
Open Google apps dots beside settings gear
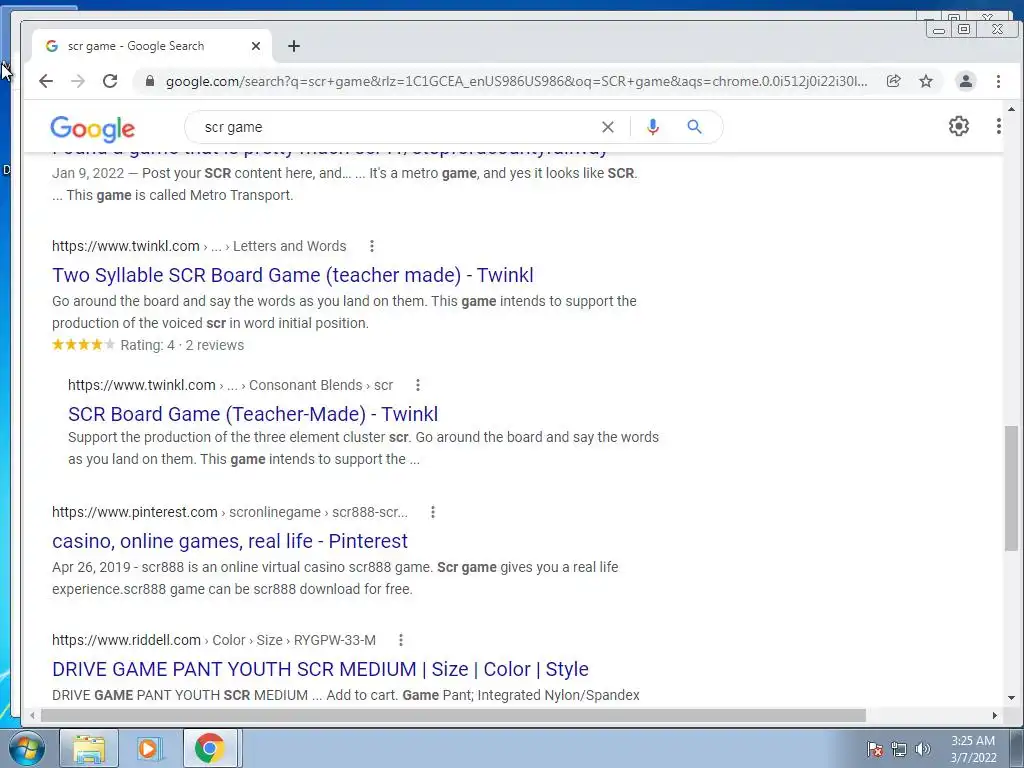pyautogui.click(x=999, y=126)
